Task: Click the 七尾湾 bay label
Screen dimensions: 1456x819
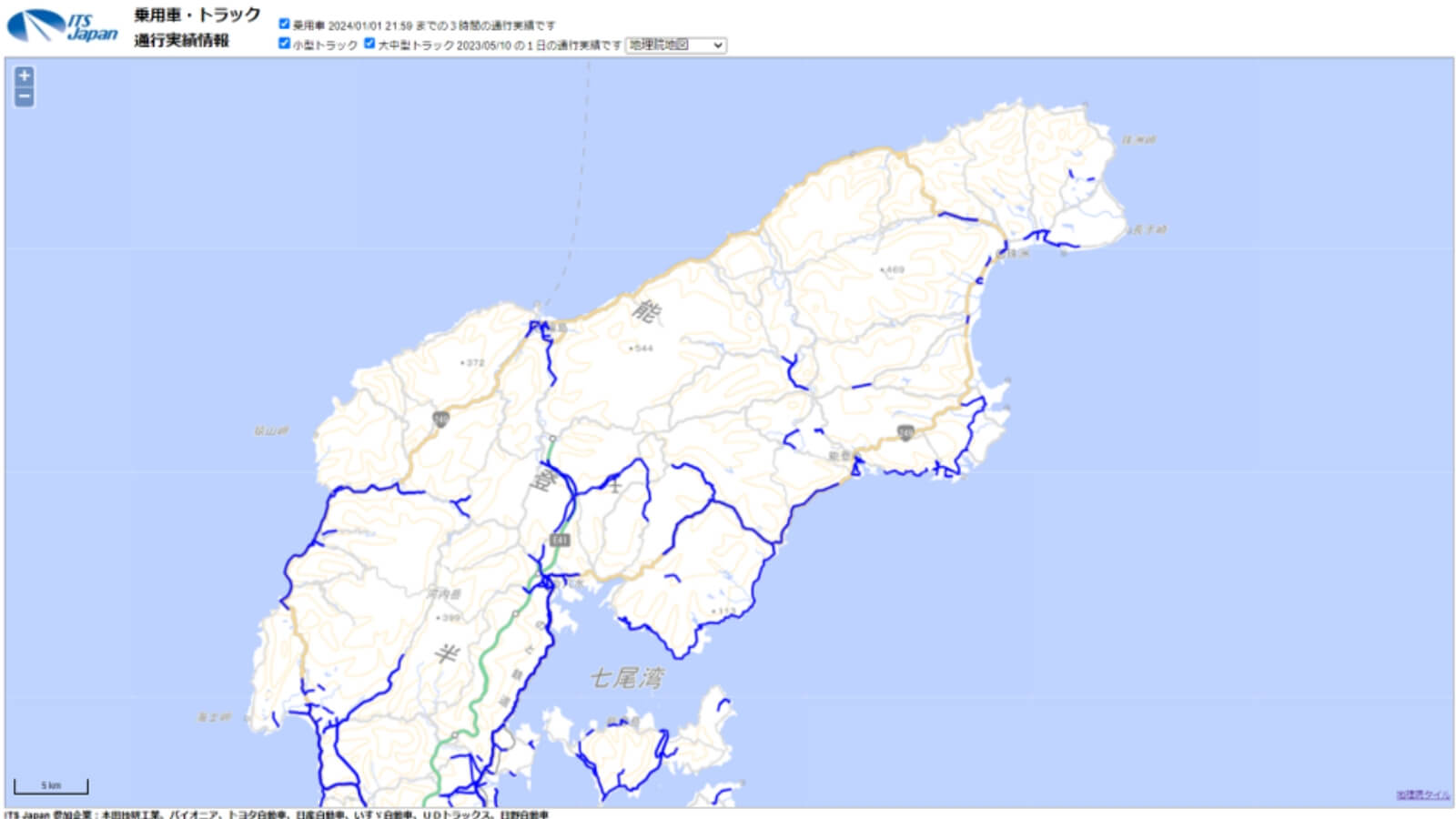Action: [628, 678]
